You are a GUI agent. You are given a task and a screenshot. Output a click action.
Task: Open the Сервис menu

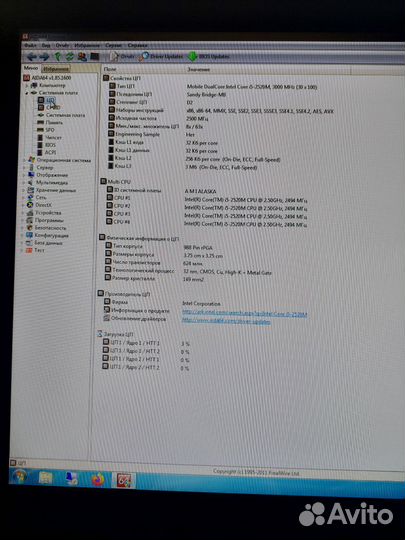point(113,45)
